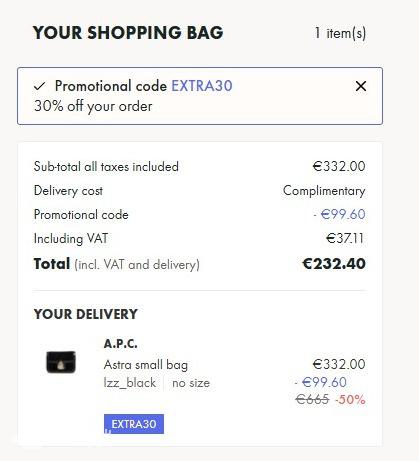This screenshot has width=419, height=461.
Task: Click the YOUR SHOPPING BAG heading
Action: click(128, 33)
